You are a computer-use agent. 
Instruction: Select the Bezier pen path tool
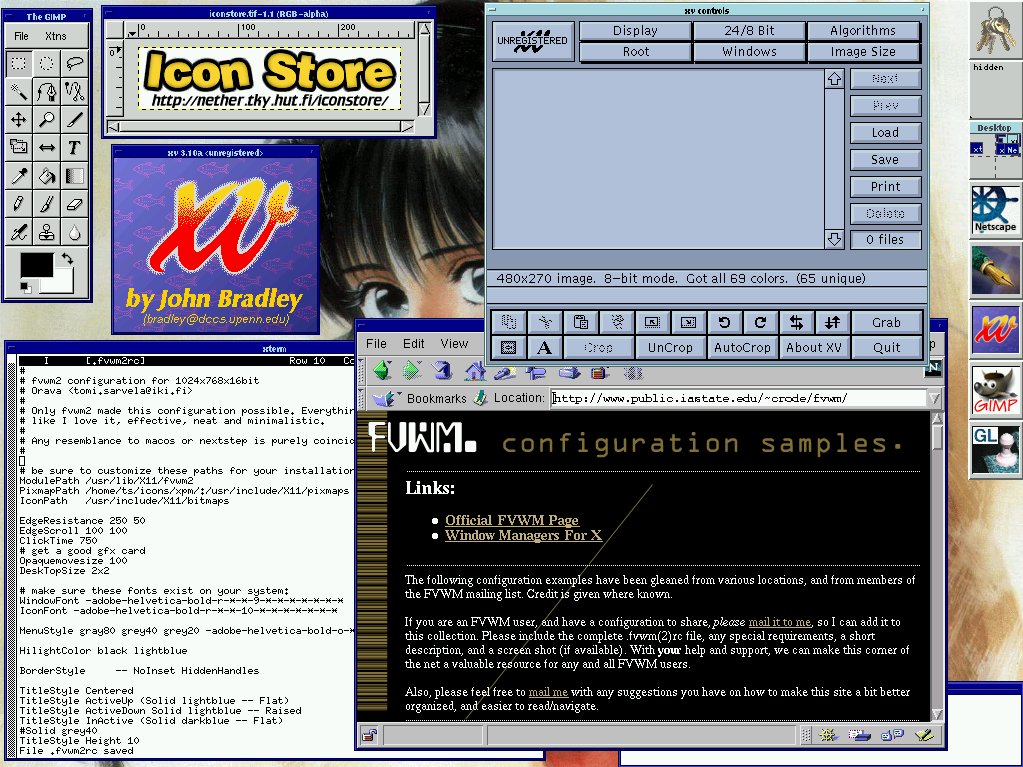pyautogui.click(x=46, y=91)
